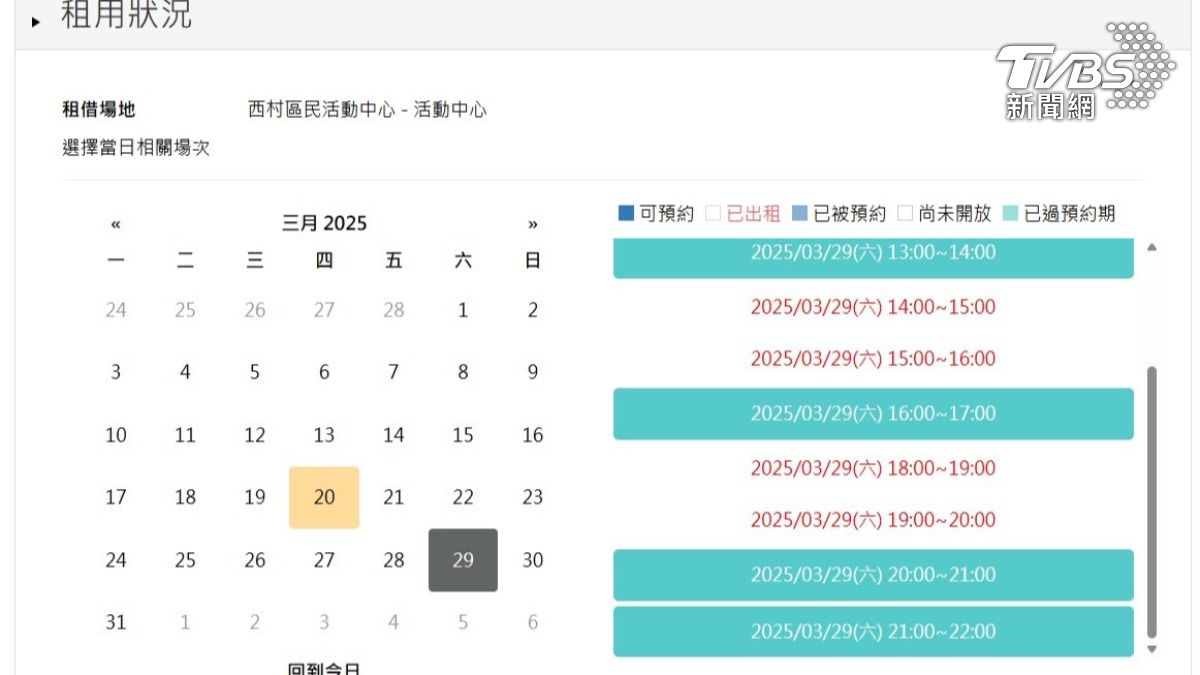The width and height of the screenshot is (1200, 675).
Task: Select date 15 on the calendar
Action: click(x=462, y=435)
